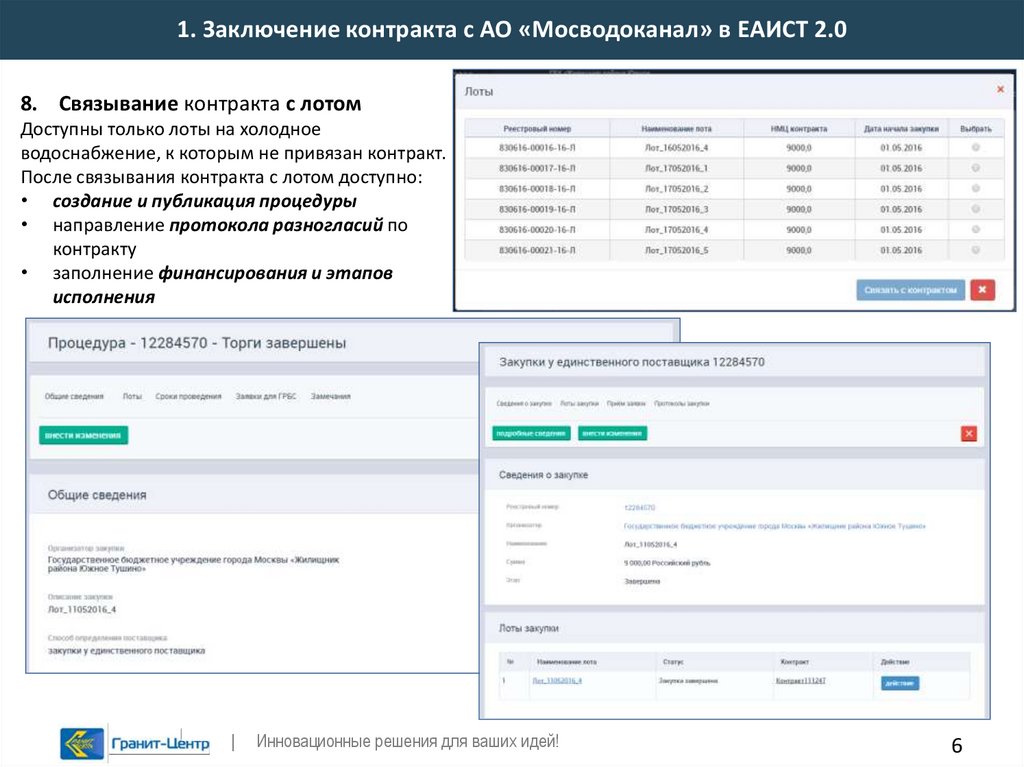Click lot name Лот_17052016_2
This screenshot has width=1024, height=767.
point(676,189)
